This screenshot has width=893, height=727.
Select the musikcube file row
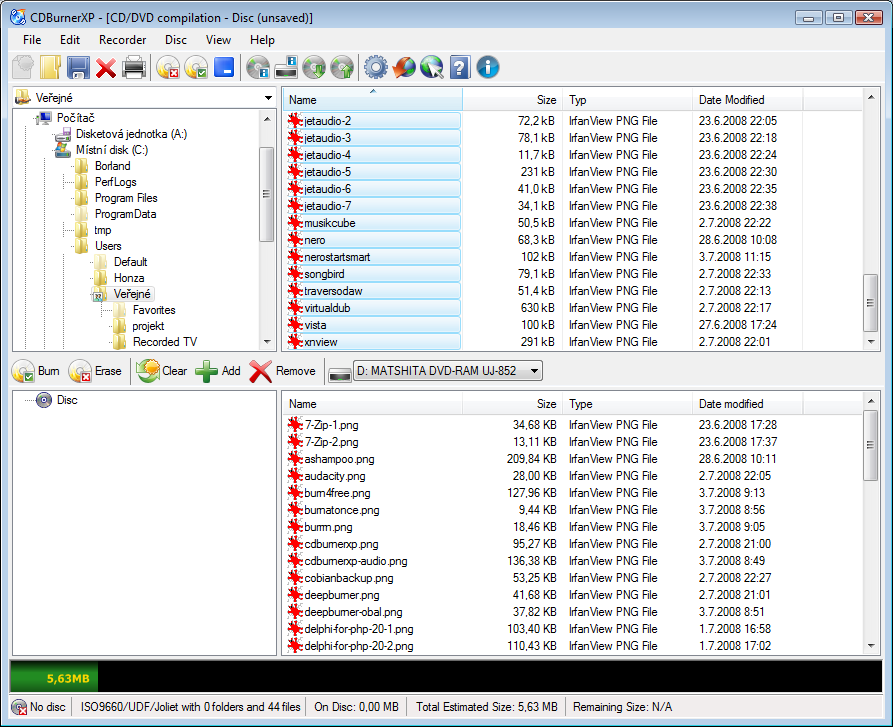coord(374,223)
